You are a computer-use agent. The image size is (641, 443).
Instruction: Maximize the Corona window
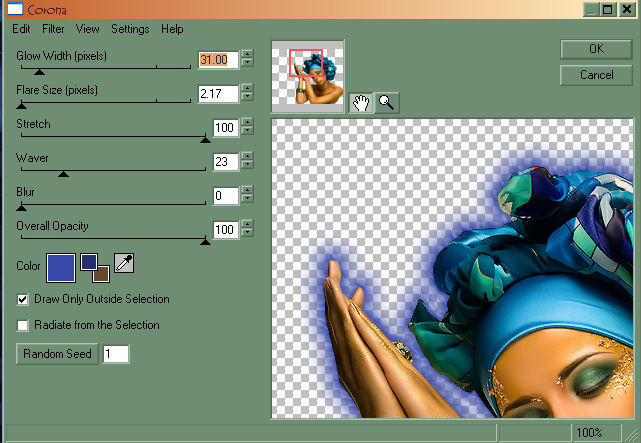point(608,9)
